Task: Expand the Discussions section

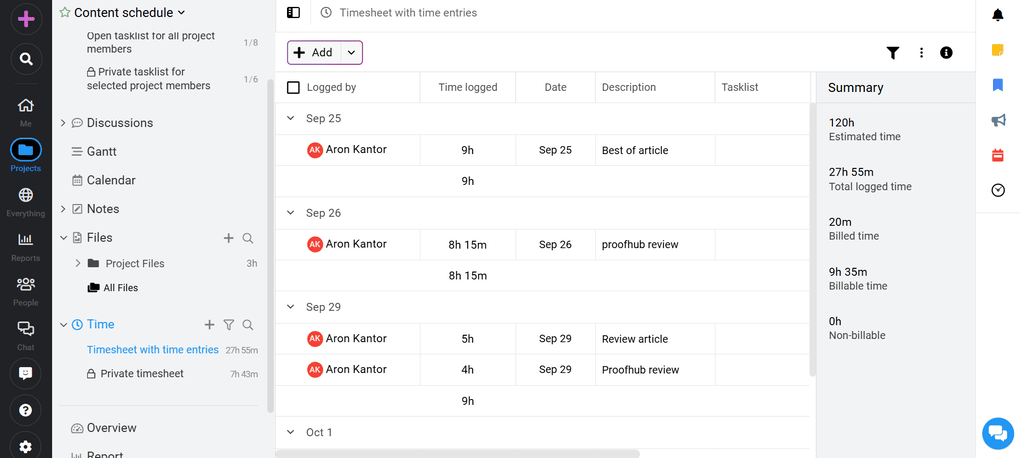Action: [63, 123]
